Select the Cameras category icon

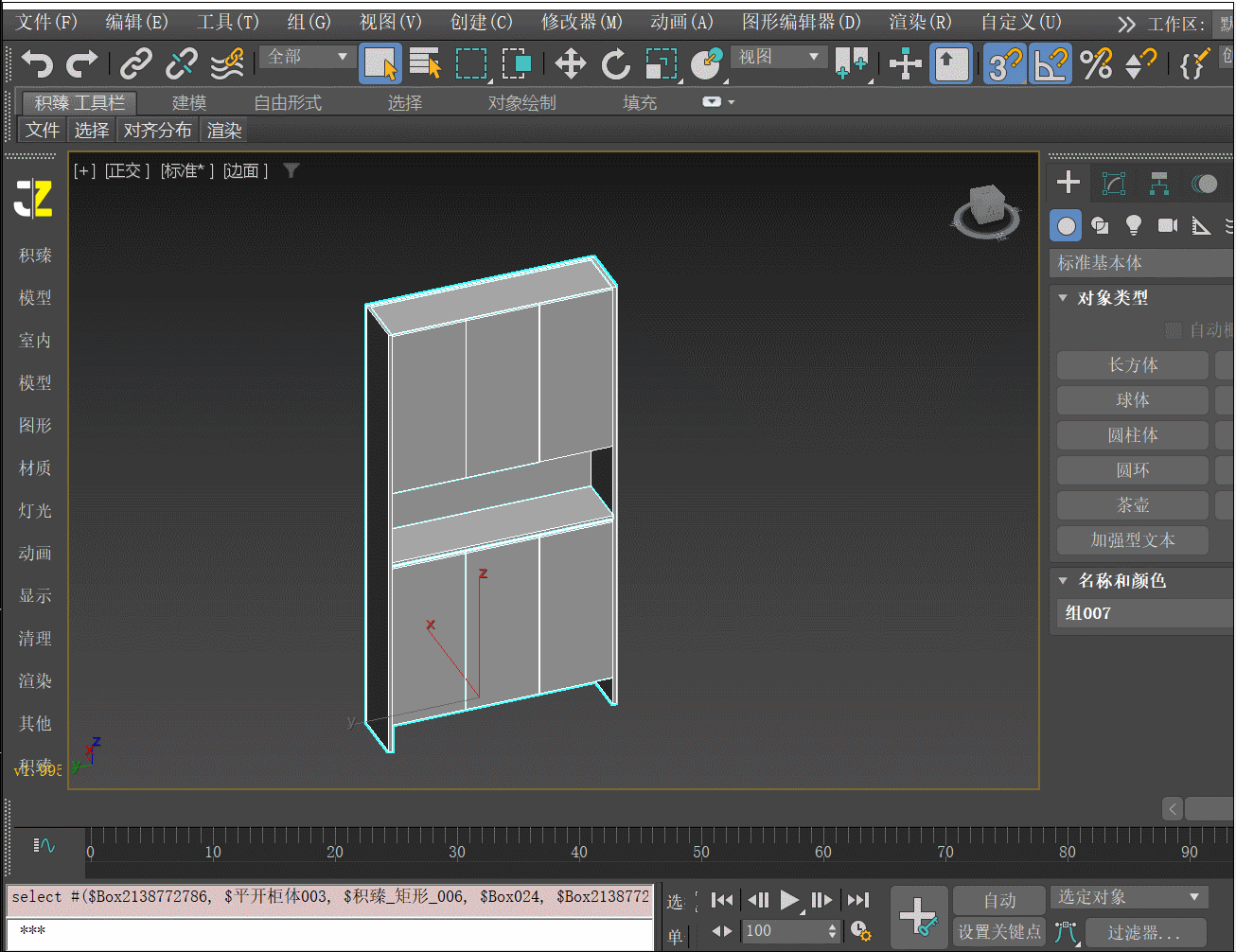coord(1168,225)
